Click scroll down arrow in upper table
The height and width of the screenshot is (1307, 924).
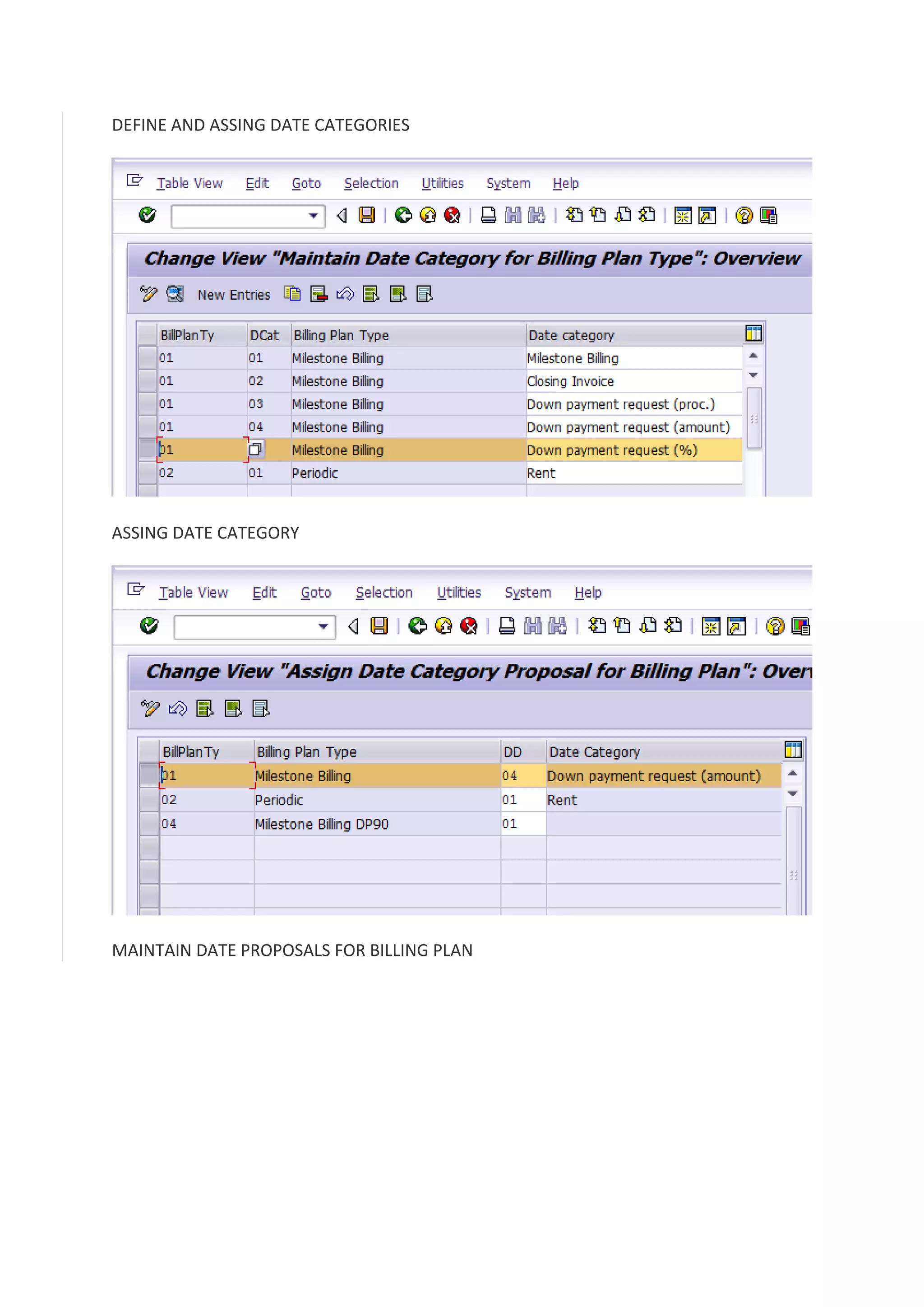point(753,375)
